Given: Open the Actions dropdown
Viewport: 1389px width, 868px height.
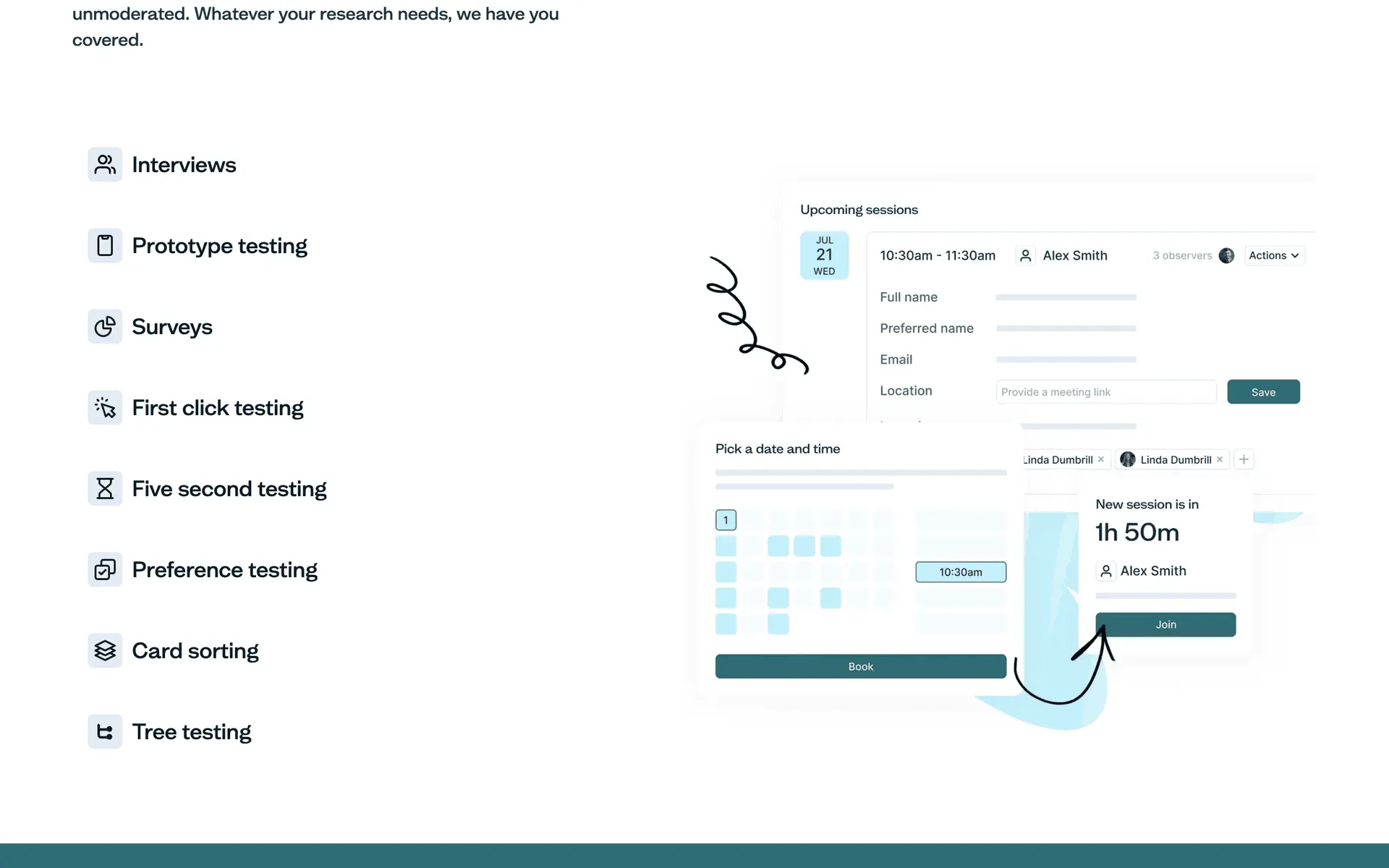Looking at the screenshot, I should click(x=1274, y=255).
